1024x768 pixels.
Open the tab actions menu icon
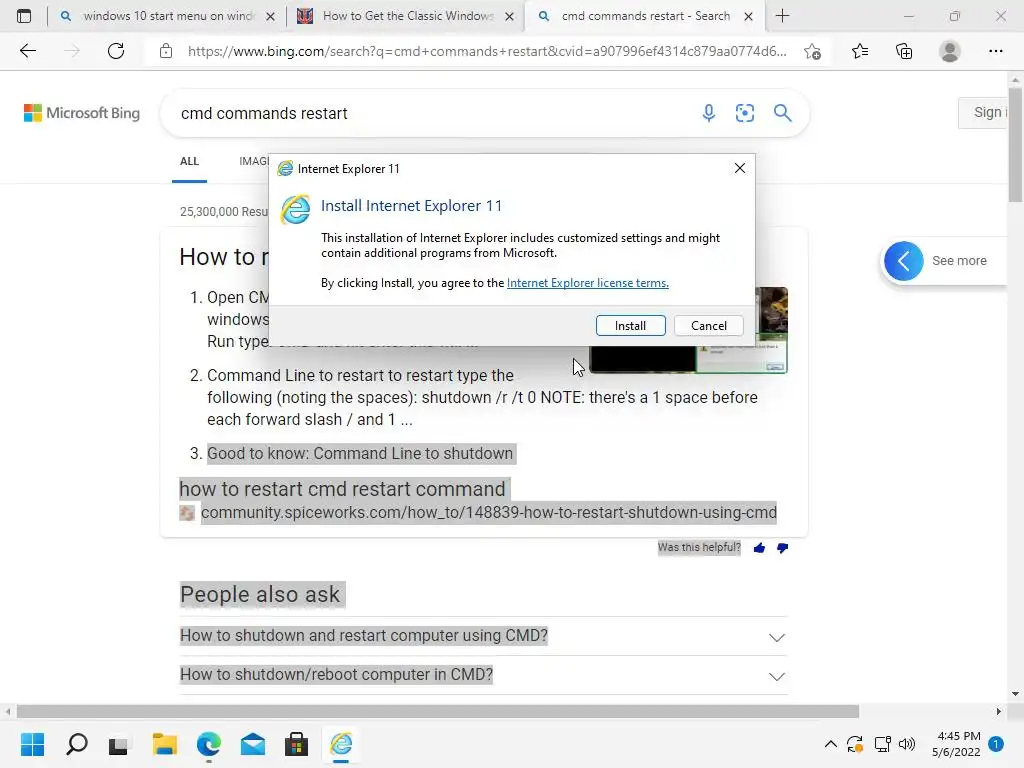click(24, 16)
